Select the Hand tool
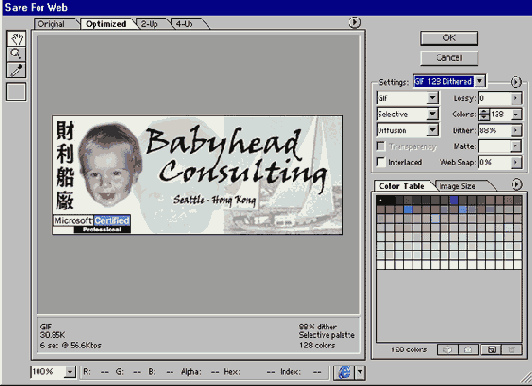The image size is (532, 386). coord(16,39)
